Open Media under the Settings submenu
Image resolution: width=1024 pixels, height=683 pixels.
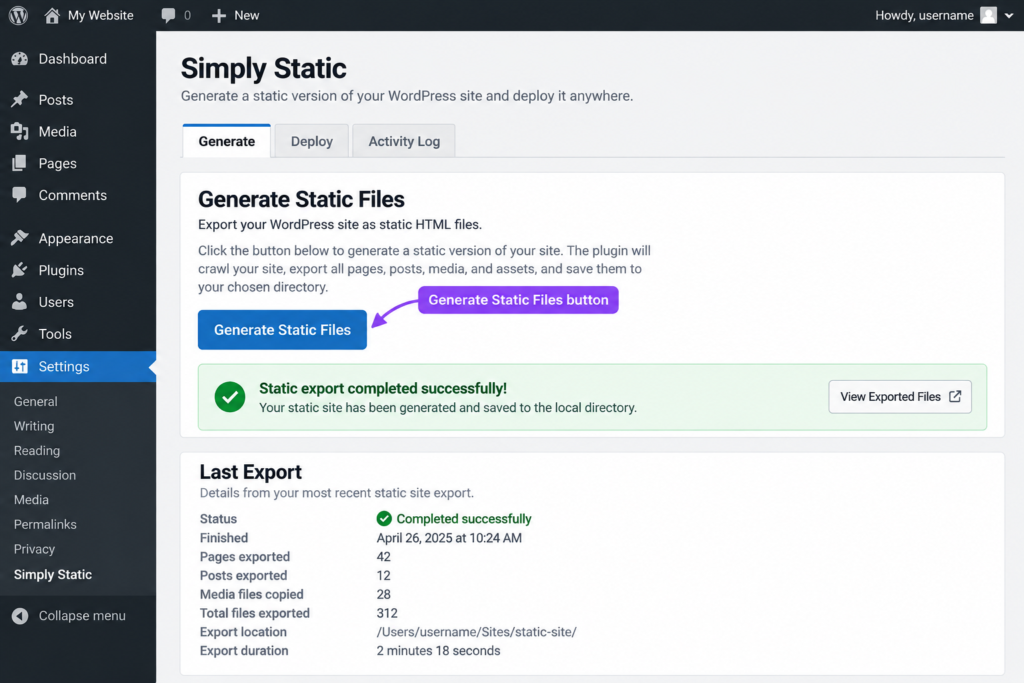coord(31,500)
